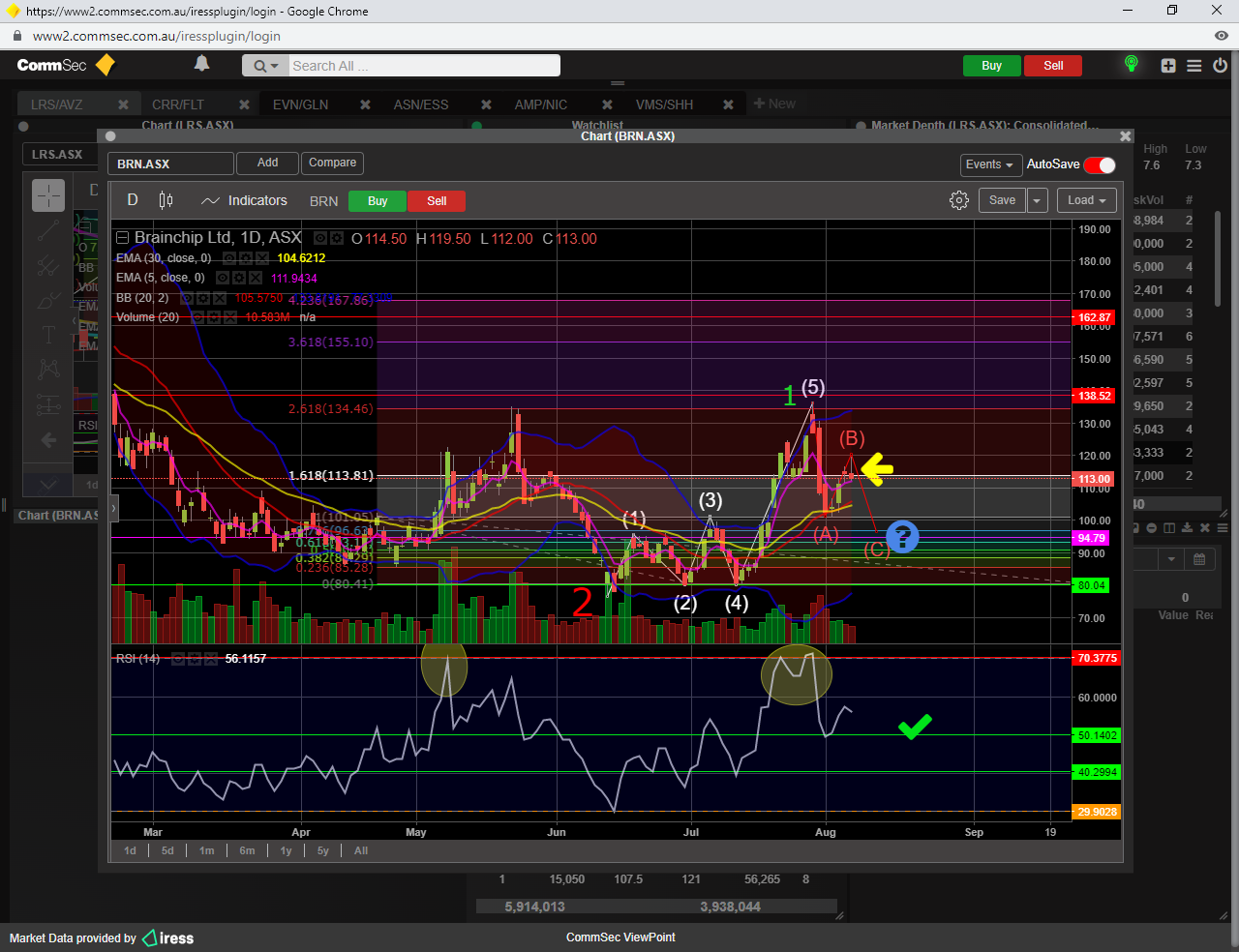Click the Add symbol button

coord(267,163)
